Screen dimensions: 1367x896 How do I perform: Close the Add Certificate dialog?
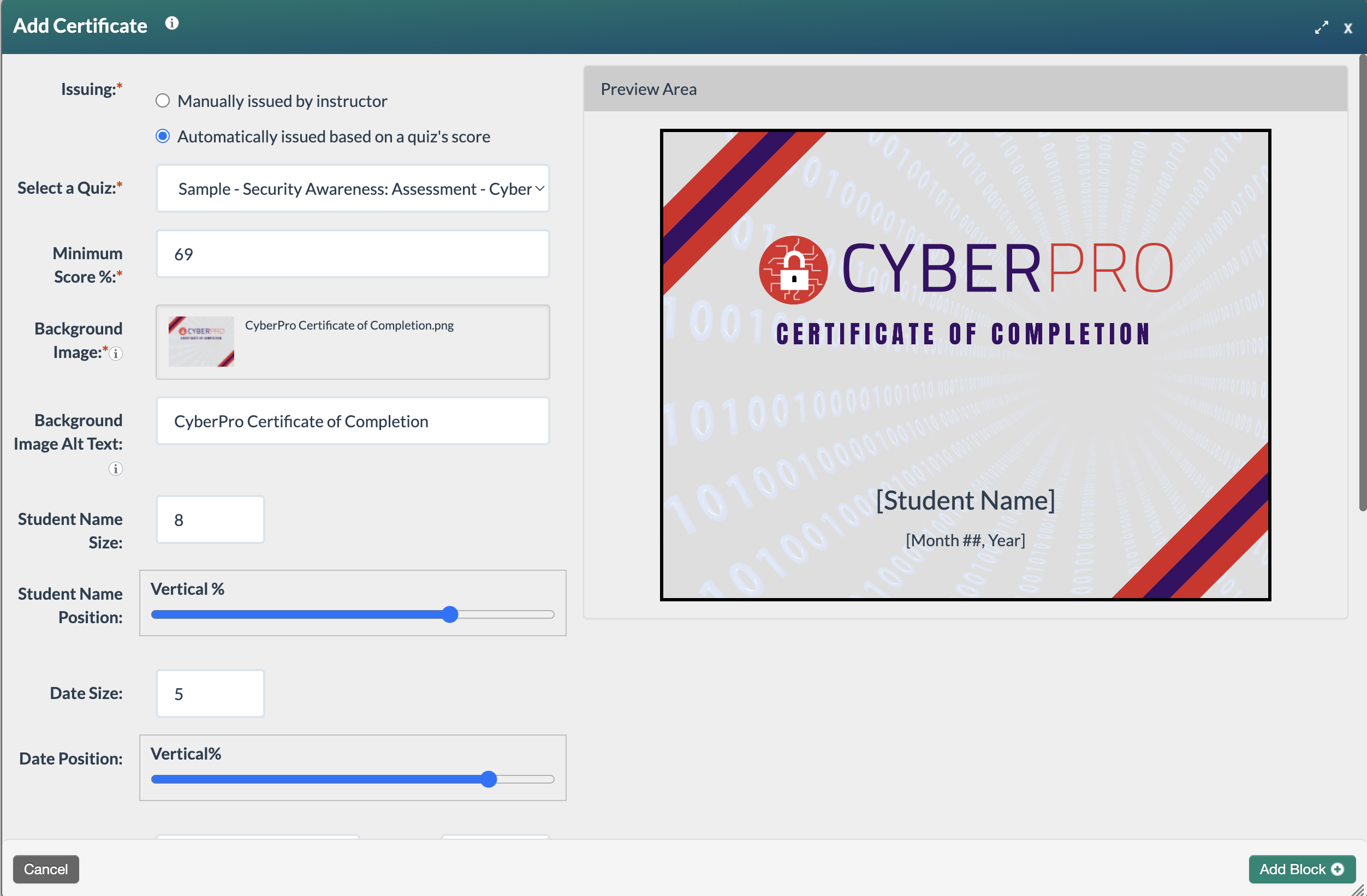[1347, 28]
